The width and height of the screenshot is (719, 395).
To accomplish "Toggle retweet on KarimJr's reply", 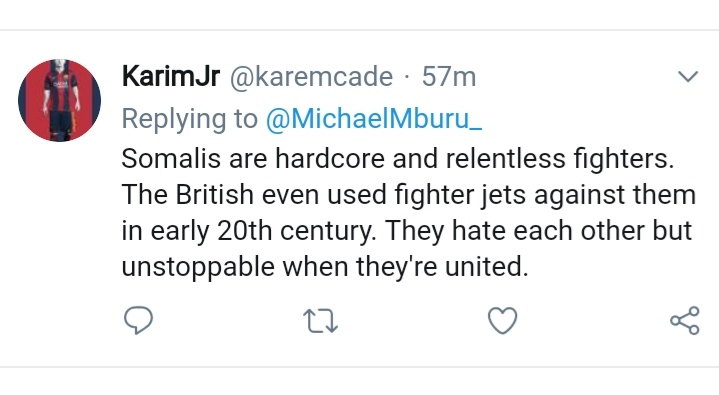I will pos(321,321).
